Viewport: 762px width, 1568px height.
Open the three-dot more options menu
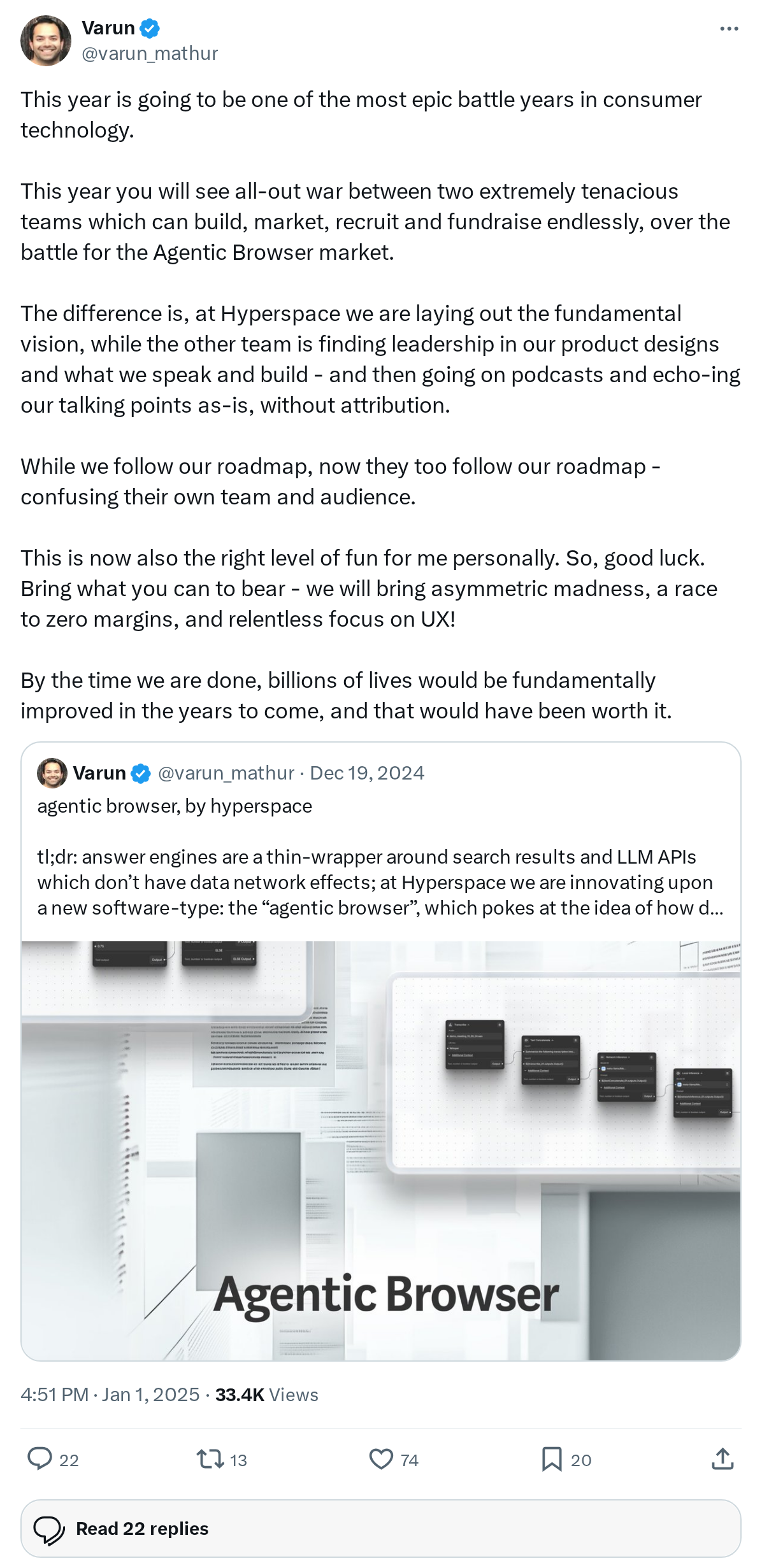729,29
